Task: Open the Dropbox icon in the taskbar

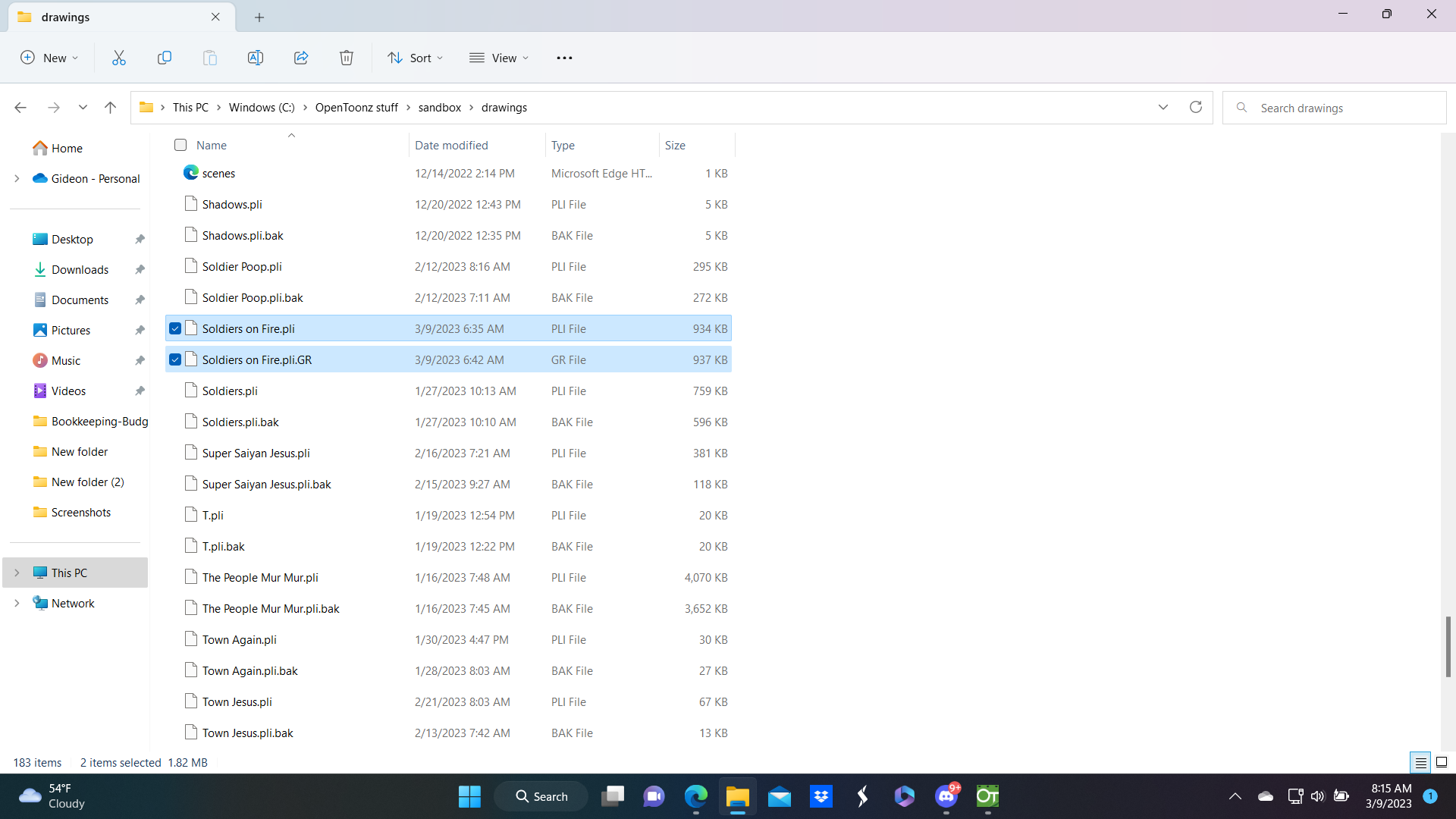Action: pos(821,796)
